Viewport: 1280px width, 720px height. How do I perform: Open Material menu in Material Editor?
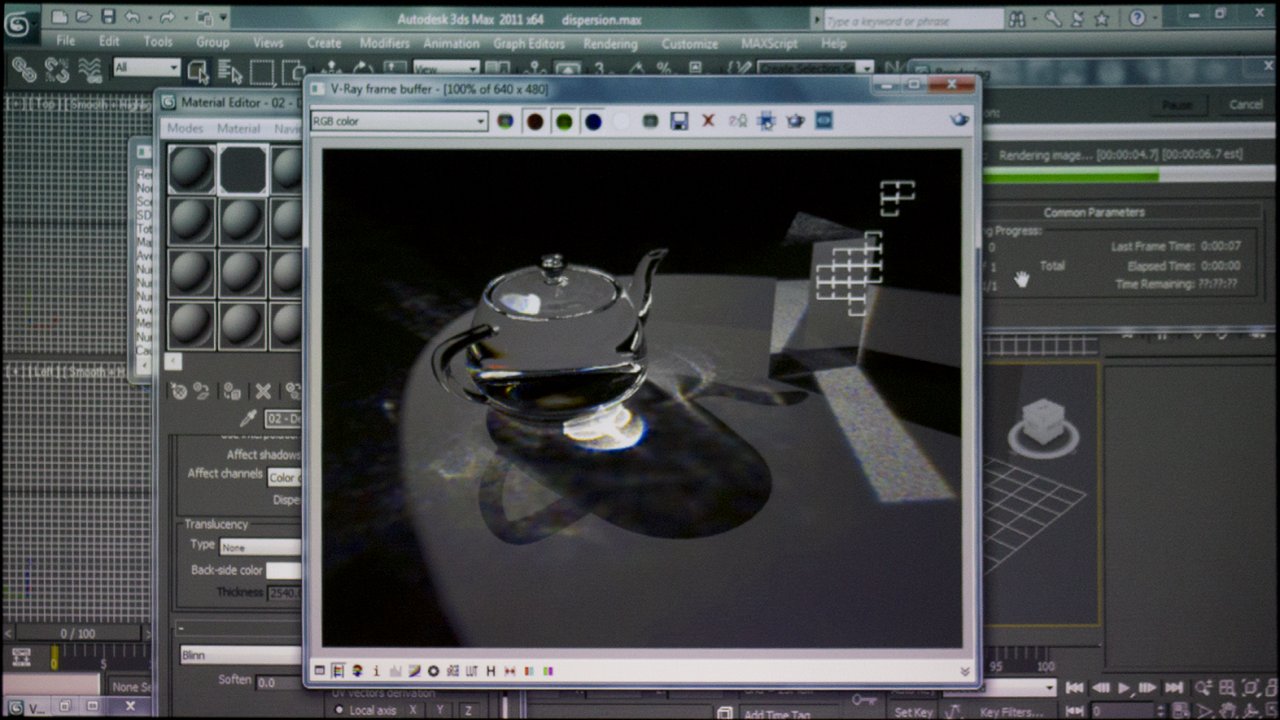click(x=239, y=128)
